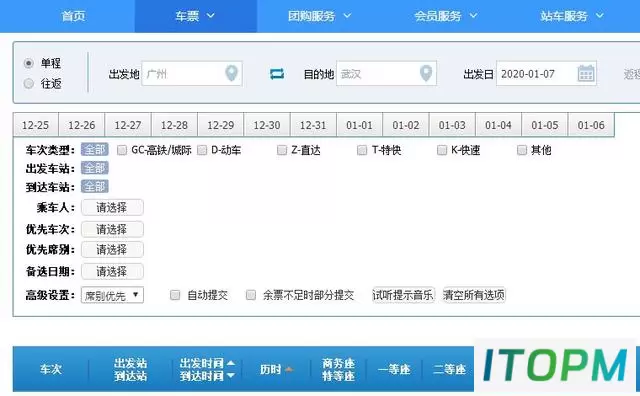
Task: Click the 目的地 input field with 武汉
Action: [x=386, y=73]
